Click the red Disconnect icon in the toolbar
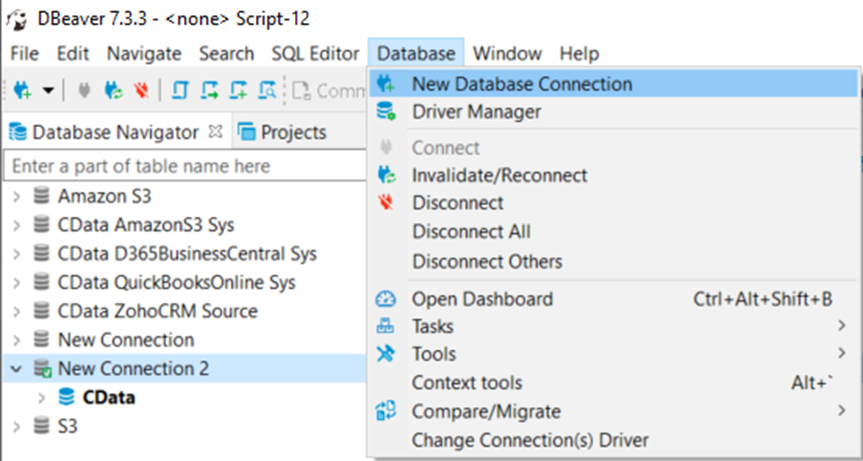The image size is (863, 461). 141,91
